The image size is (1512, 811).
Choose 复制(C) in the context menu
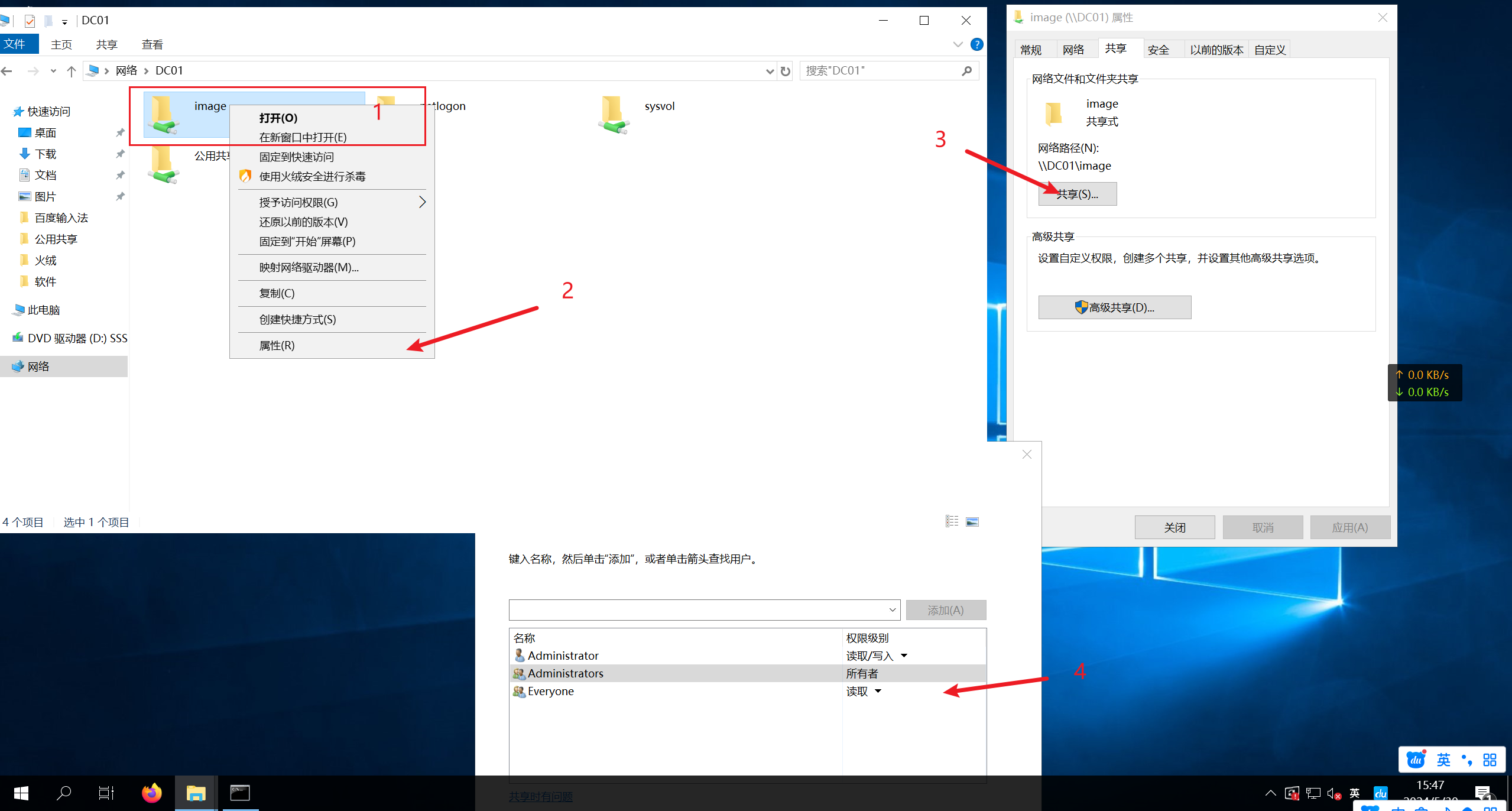click(x=332, y=293)
